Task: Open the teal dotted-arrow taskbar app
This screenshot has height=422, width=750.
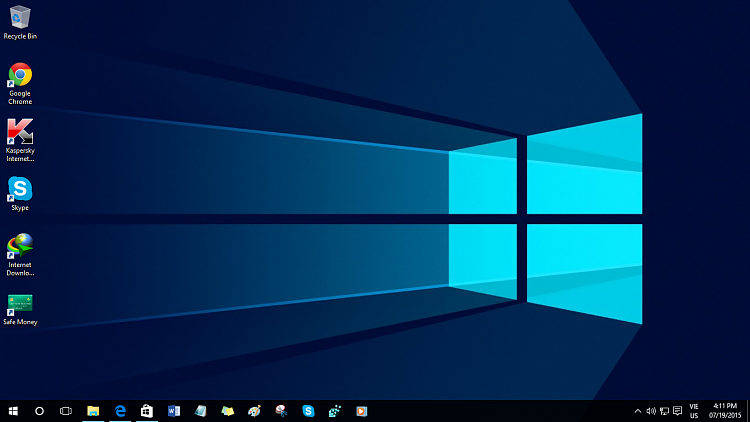Action: coord(335,411)
